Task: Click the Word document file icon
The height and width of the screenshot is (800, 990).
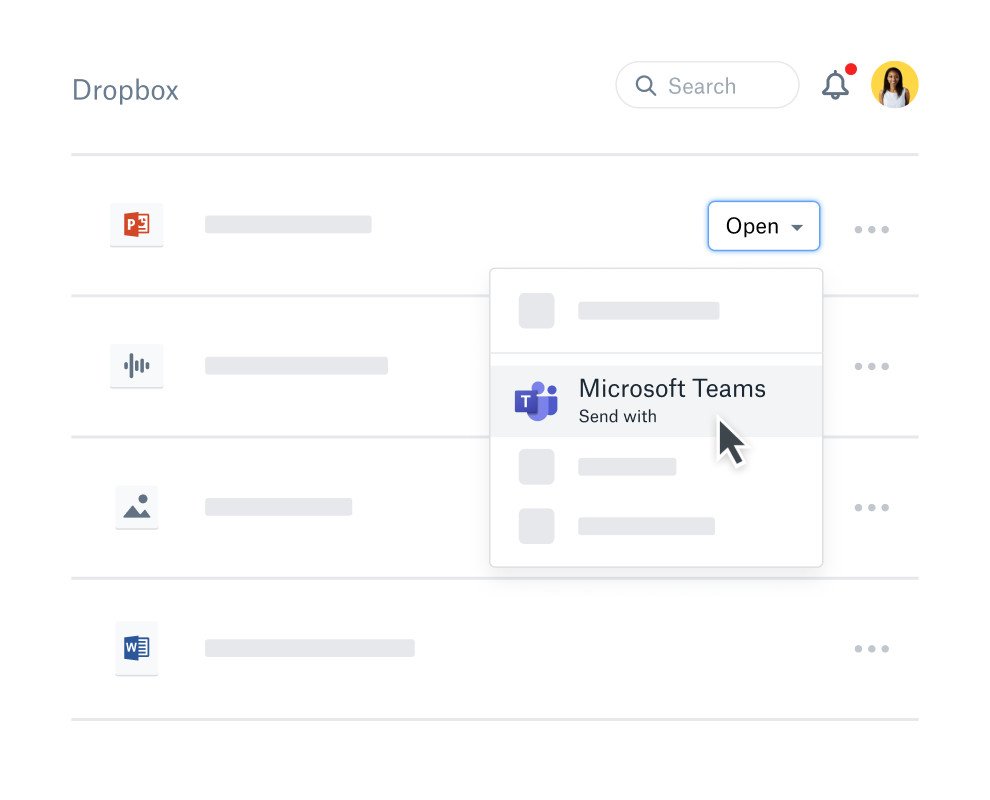Action: click(136, 648)
